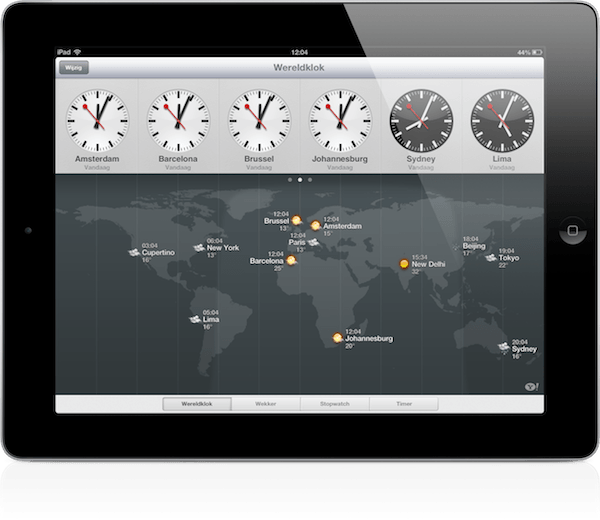Tap the 12:04 status bar time
This screenshot has height=520, width=600.
(299, 52)
